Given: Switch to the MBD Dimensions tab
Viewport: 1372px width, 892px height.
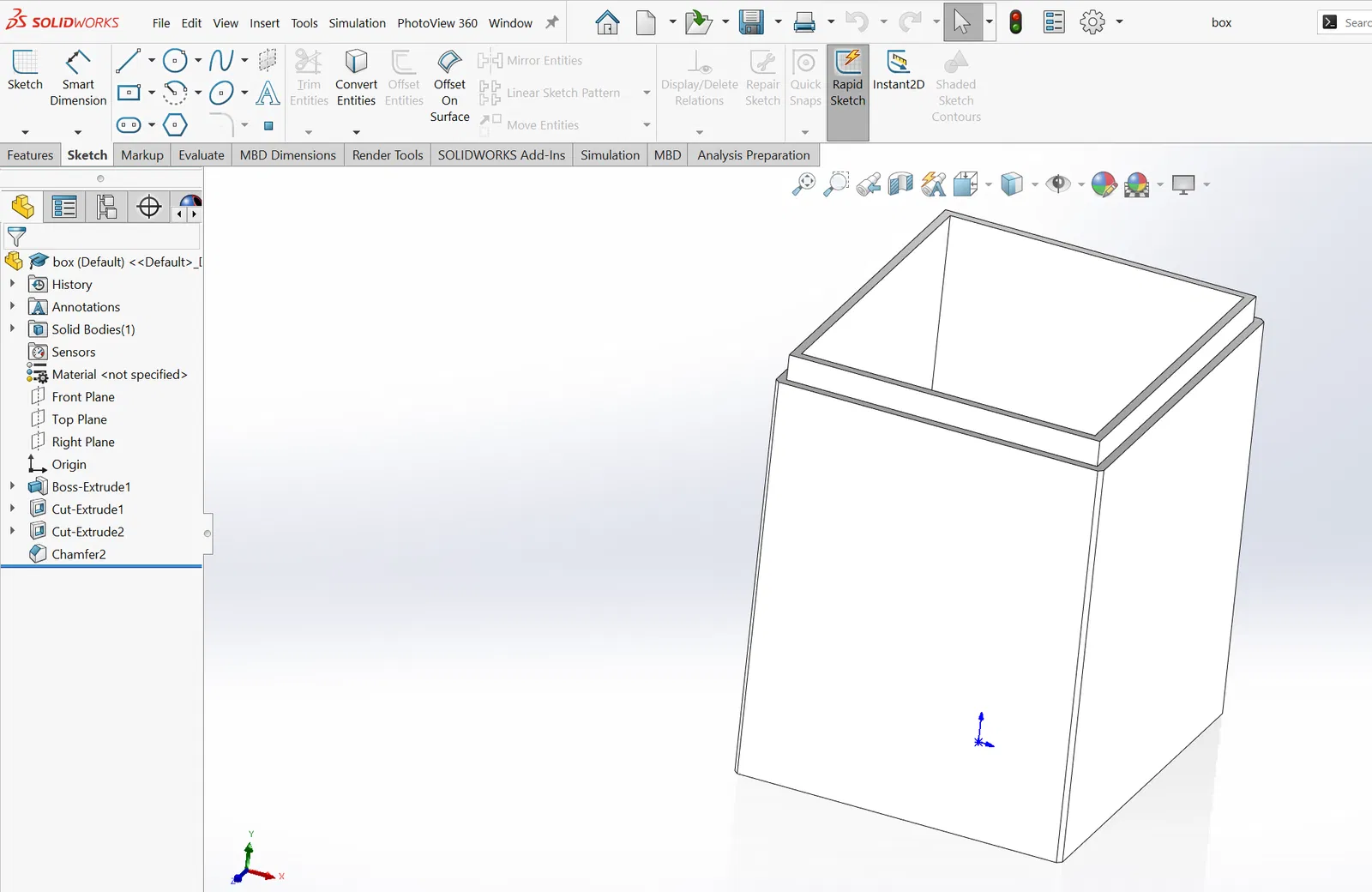Looking at the screenshot, I should tap(288, 155).
